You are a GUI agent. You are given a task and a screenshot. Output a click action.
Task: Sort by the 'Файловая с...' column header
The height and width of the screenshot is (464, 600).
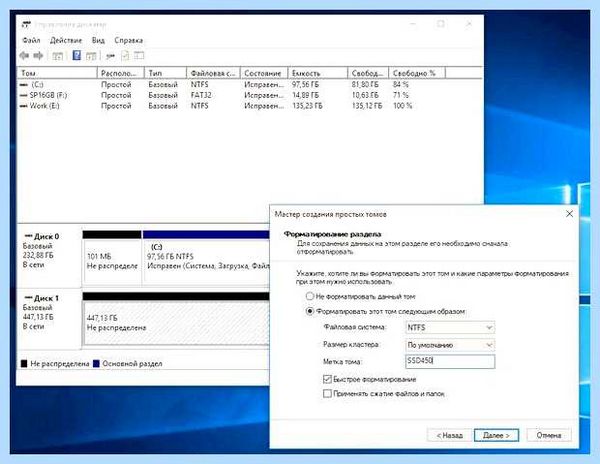click(213, 73)
